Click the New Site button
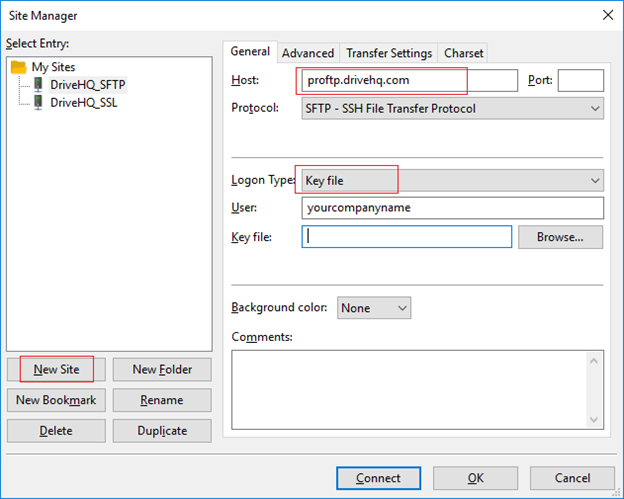The image size is (624, 499). click(x=57, y=369)
